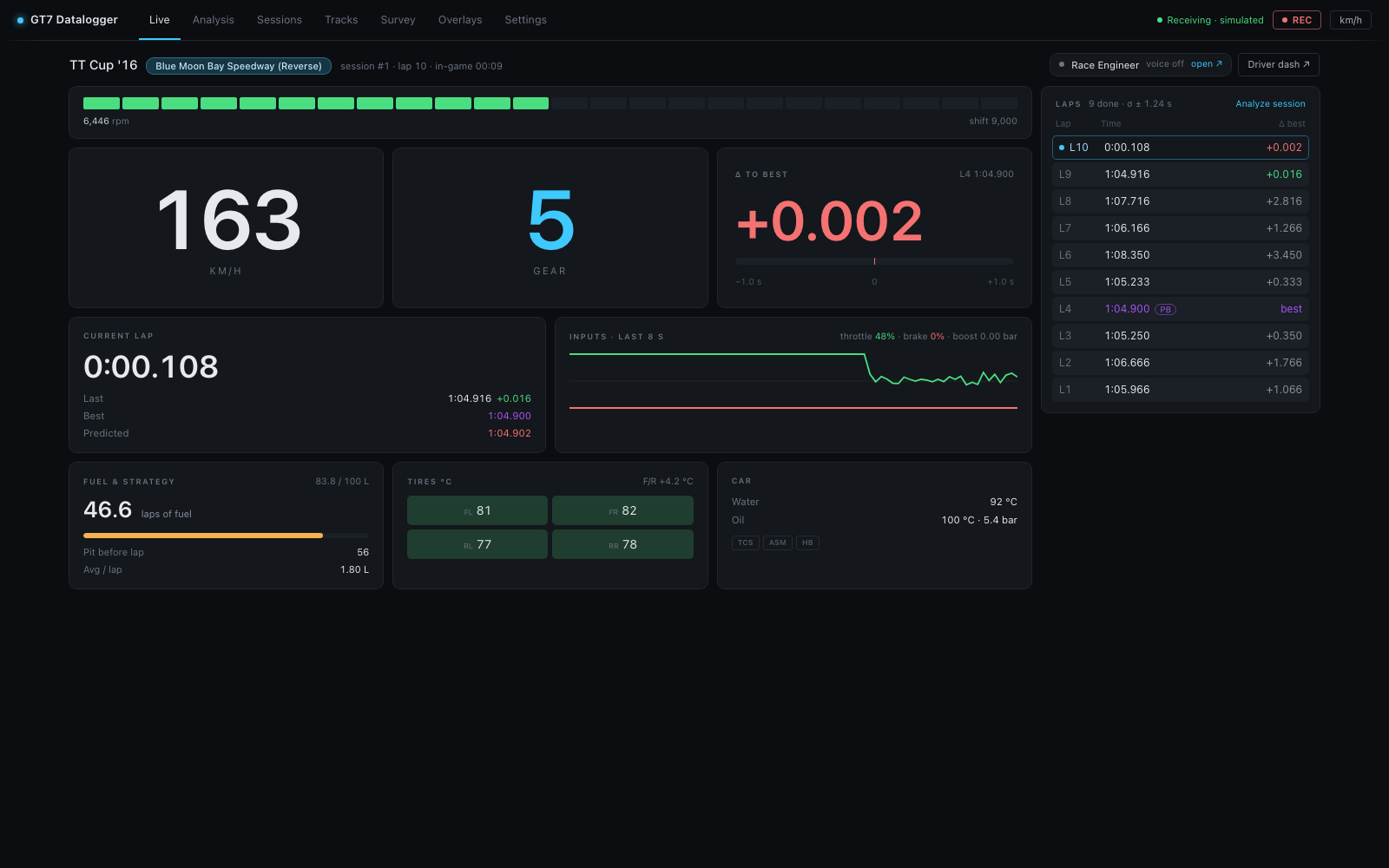Viewport: 1389px width, 868px height.
Task: Click the Blue Moon Bay Speedway track badge
Action: click(239, 66)
